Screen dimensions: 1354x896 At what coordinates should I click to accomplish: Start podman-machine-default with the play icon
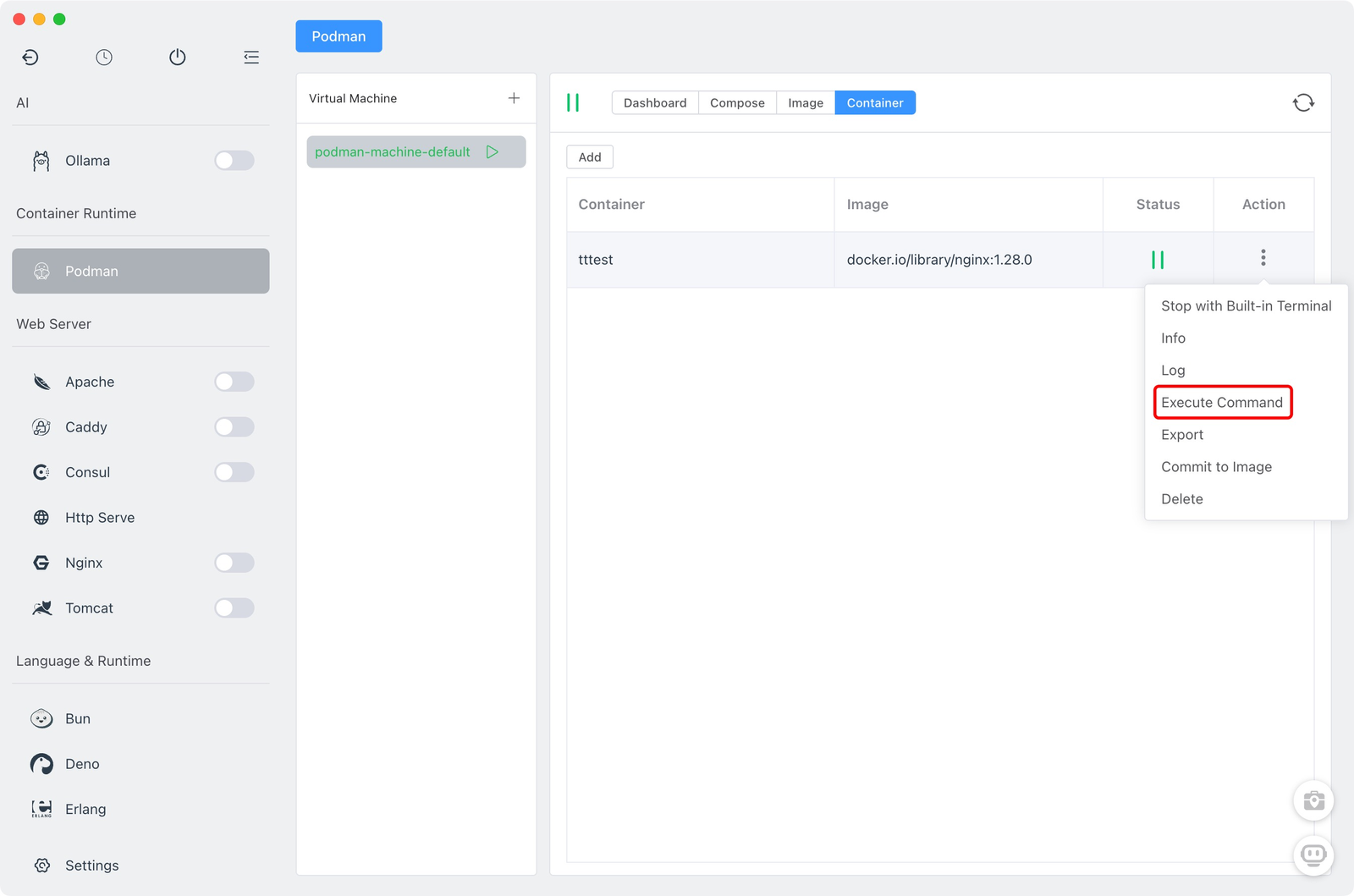pyautogui.click(x=493, y=152)
